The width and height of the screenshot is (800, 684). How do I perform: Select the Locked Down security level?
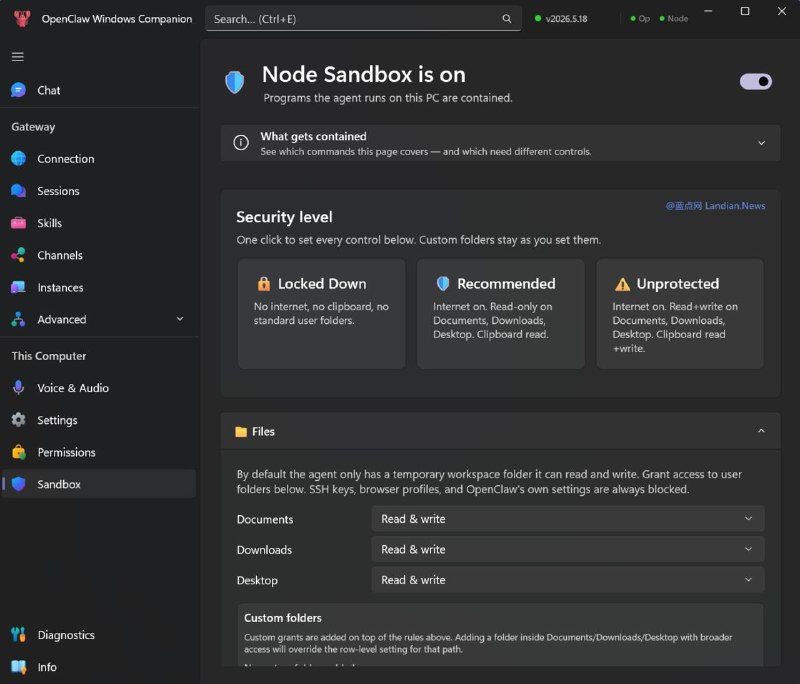click(321, 314)
